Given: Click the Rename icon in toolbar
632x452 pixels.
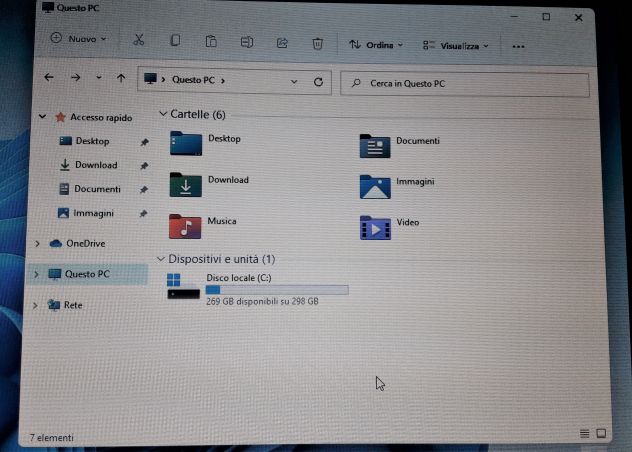Looking at the screenshot, I should 247,42.
